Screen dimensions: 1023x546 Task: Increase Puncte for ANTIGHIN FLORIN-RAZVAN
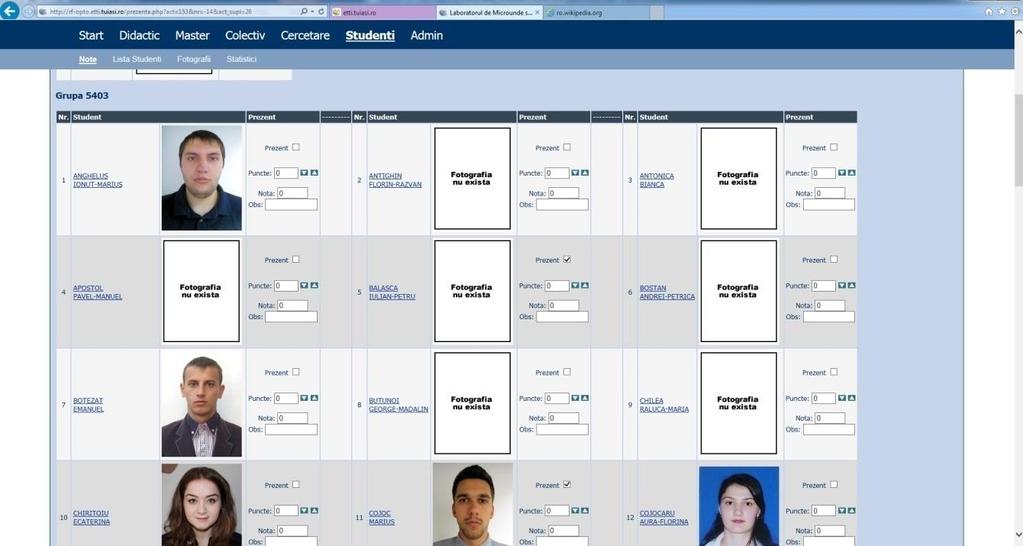click(x=585, y=173)
